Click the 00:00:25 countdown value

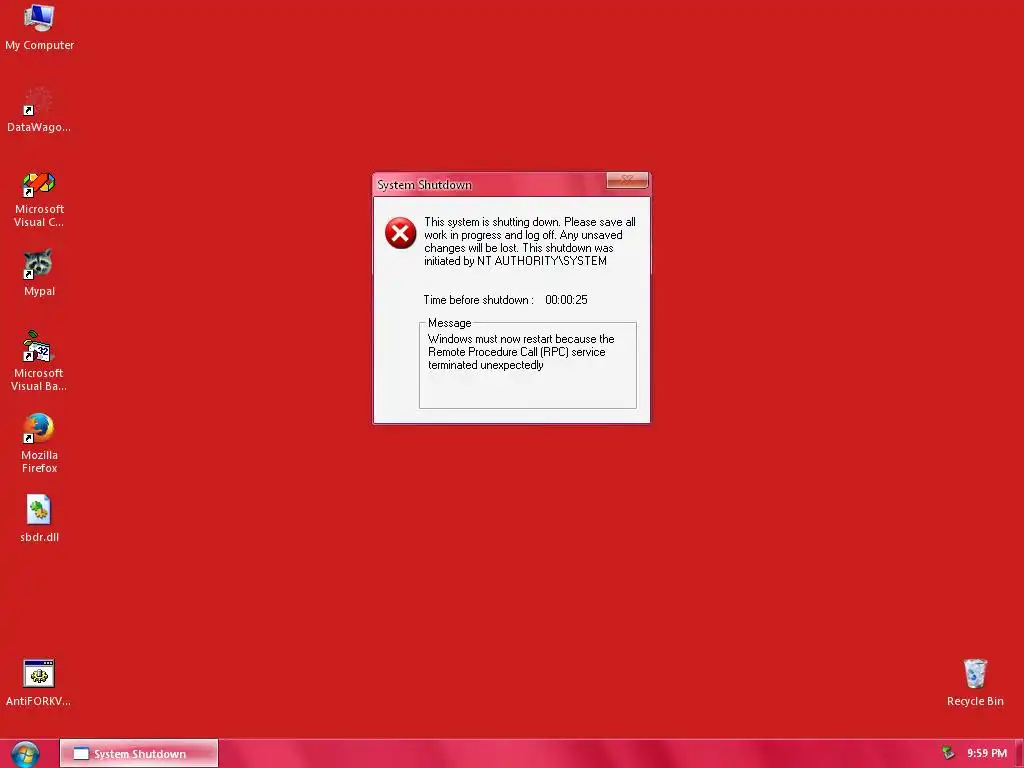[566, 300]
